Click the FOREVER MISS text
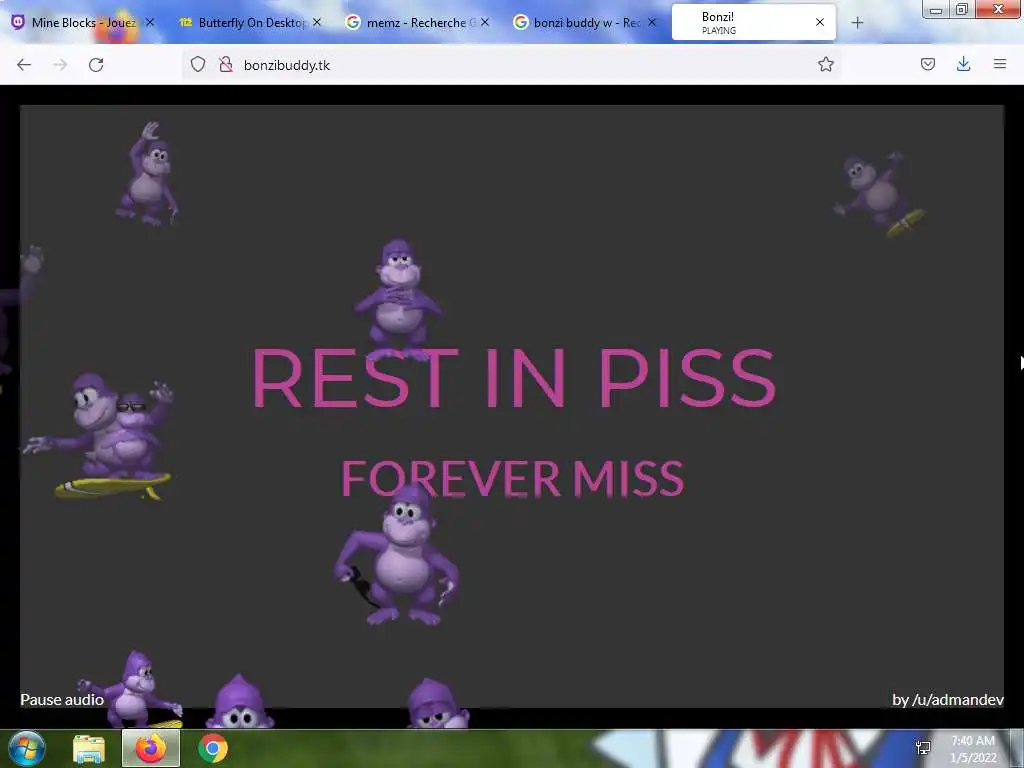1024x768 pixels. coord(513,478)
